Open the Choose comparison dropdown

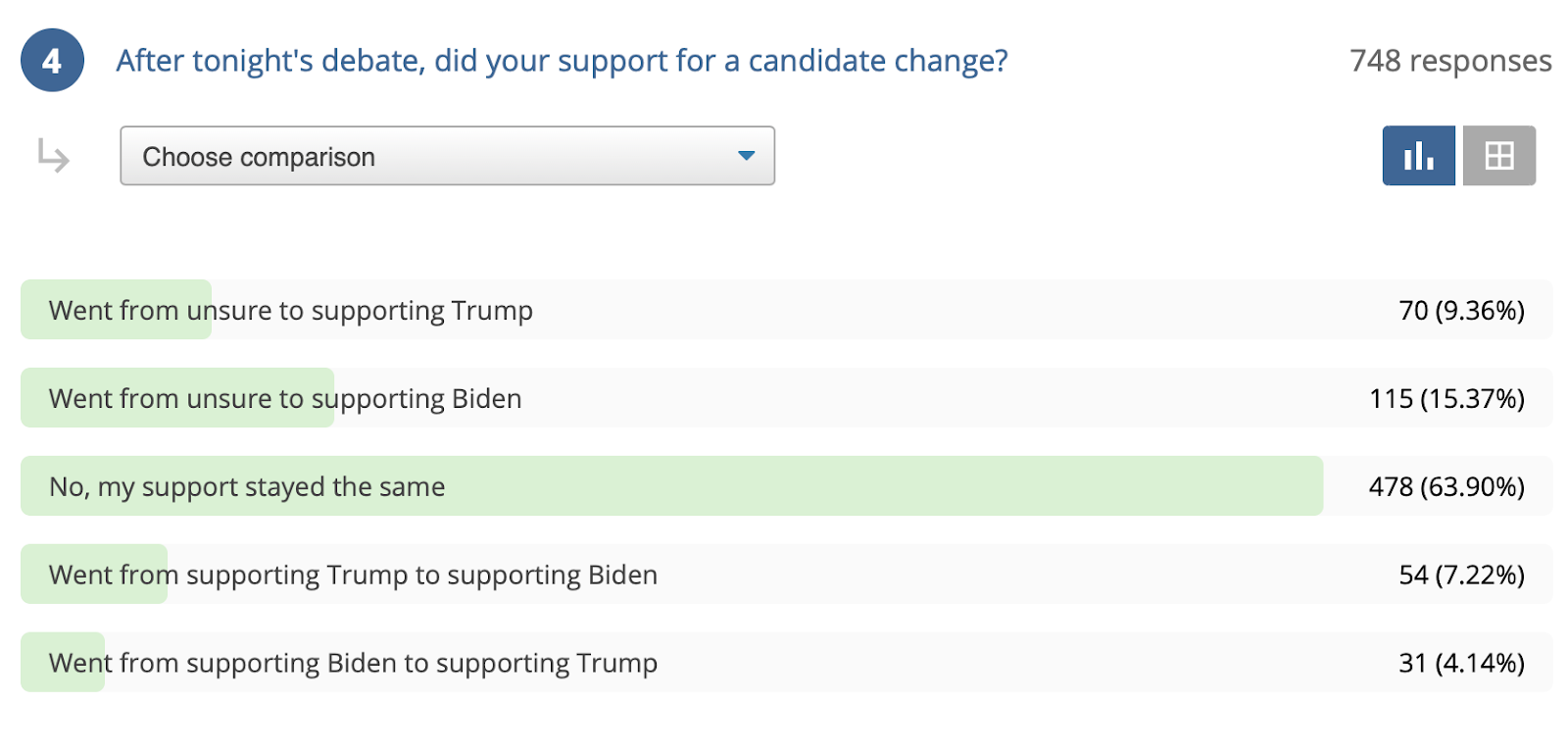447,156
